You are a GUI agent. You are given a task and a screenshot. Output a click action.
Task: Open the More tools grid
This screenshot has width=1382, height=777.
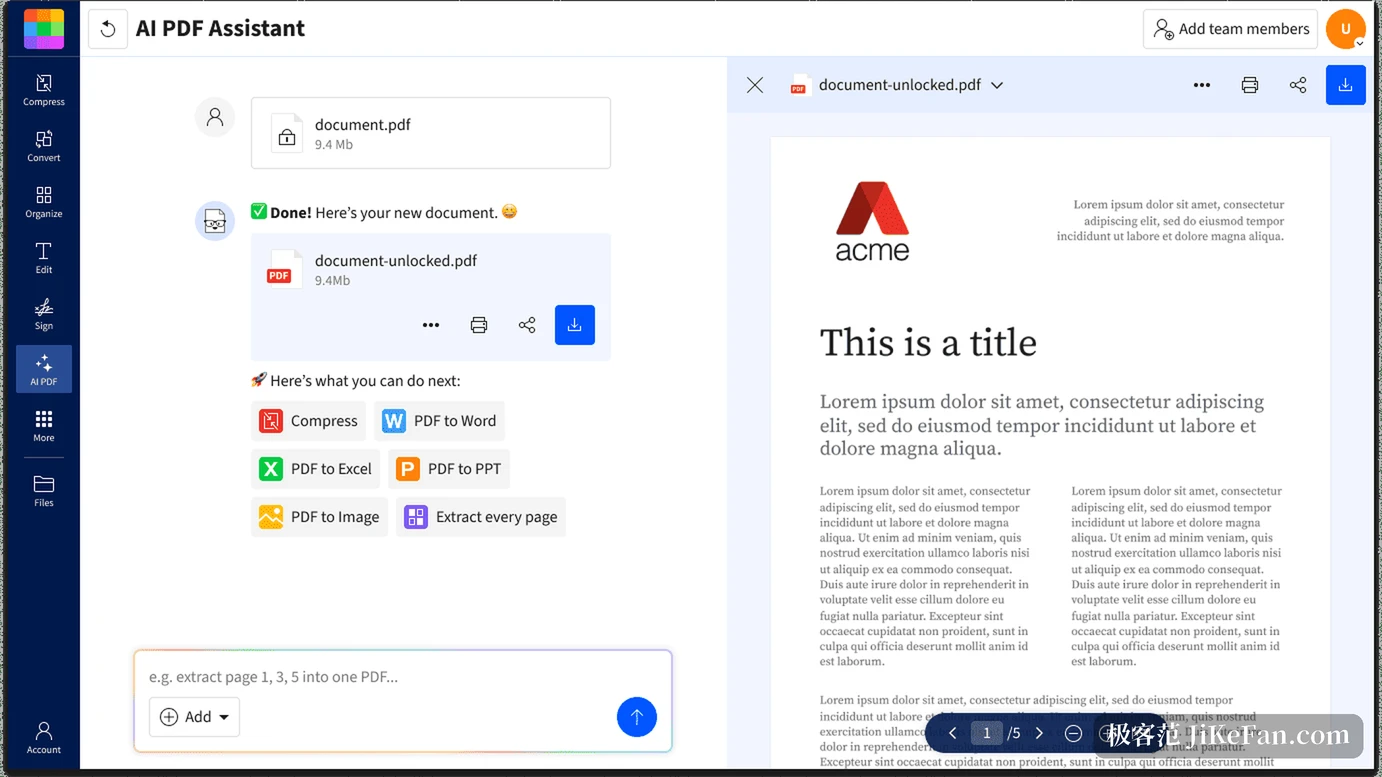pos(44,426)
